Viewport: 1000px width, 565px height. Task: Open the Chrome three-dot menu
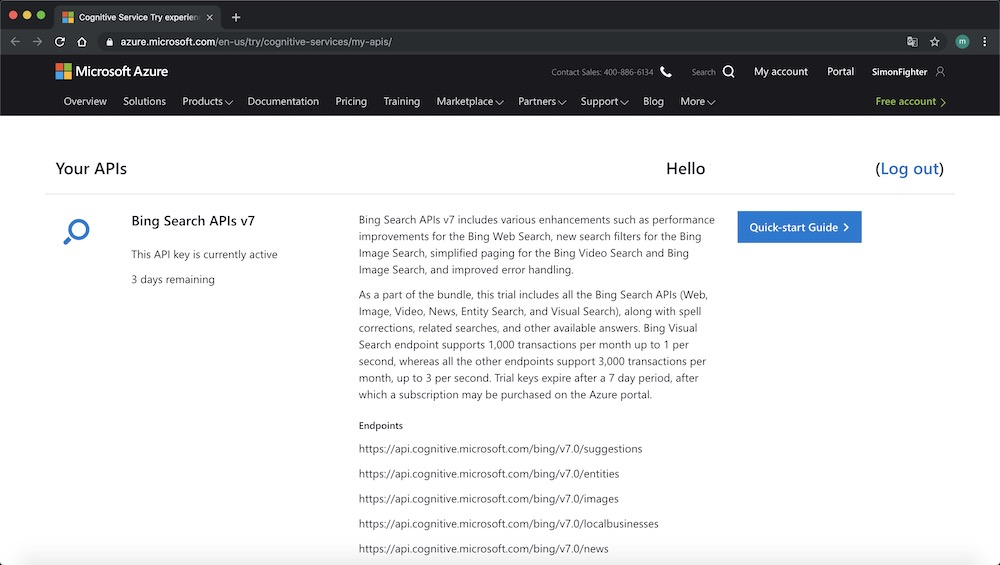(985, 42)
